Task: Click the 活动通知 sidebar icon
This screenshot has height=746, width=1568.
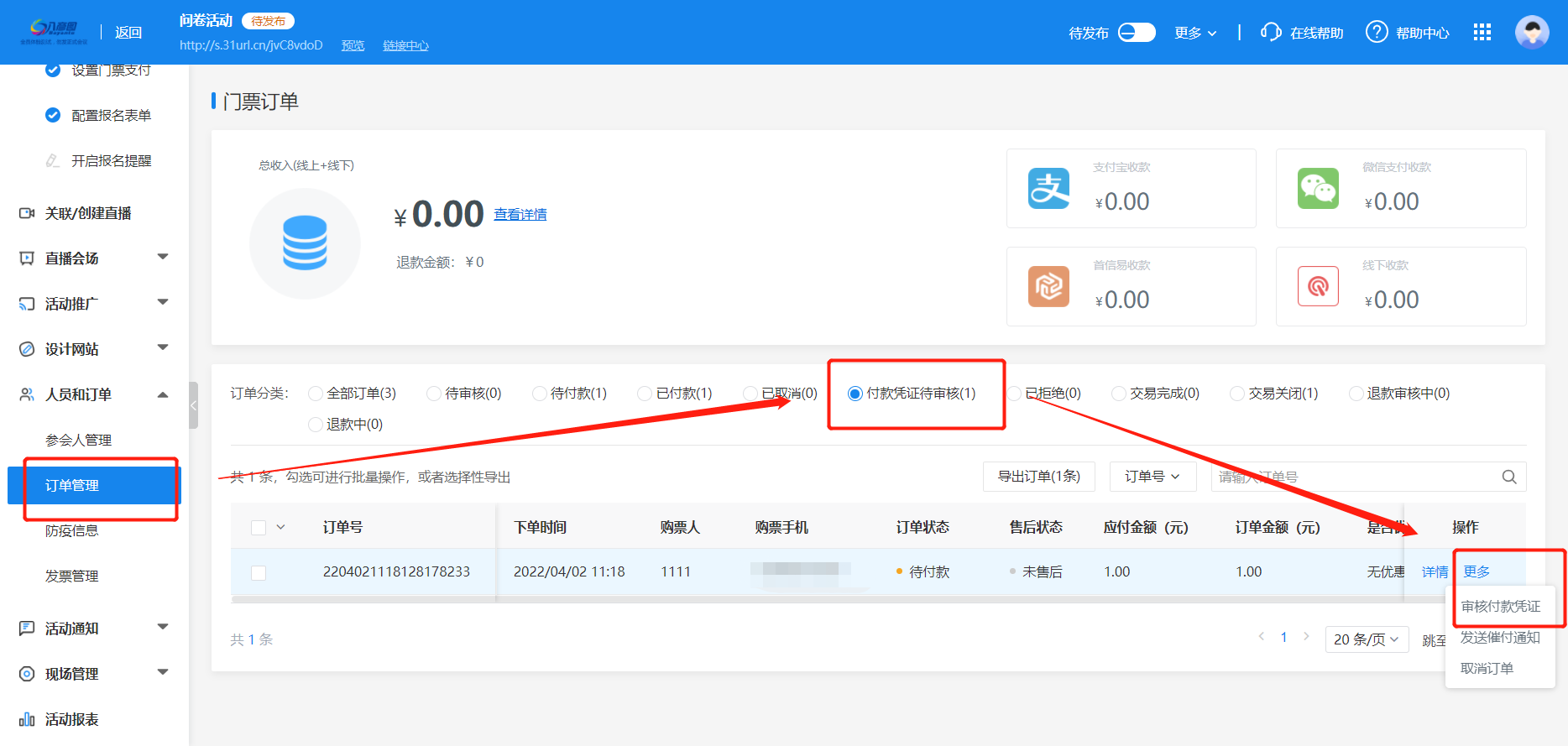Action: tap(27, 629)
